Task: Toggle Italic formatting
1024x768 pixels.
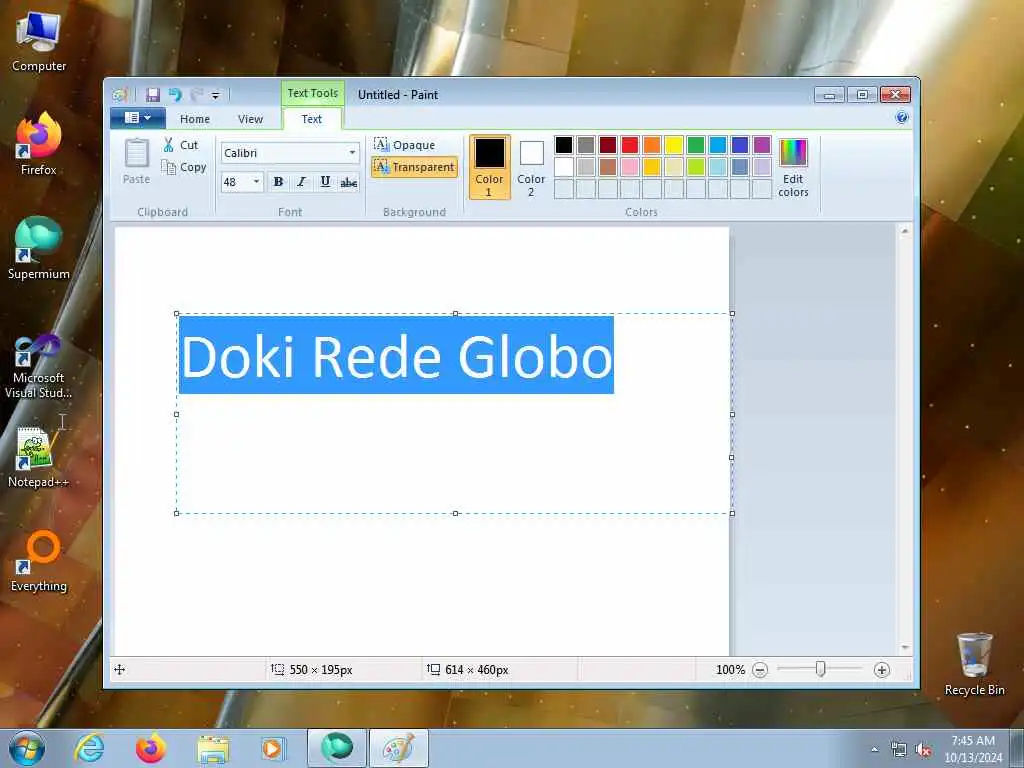Action: coord(301,182)
